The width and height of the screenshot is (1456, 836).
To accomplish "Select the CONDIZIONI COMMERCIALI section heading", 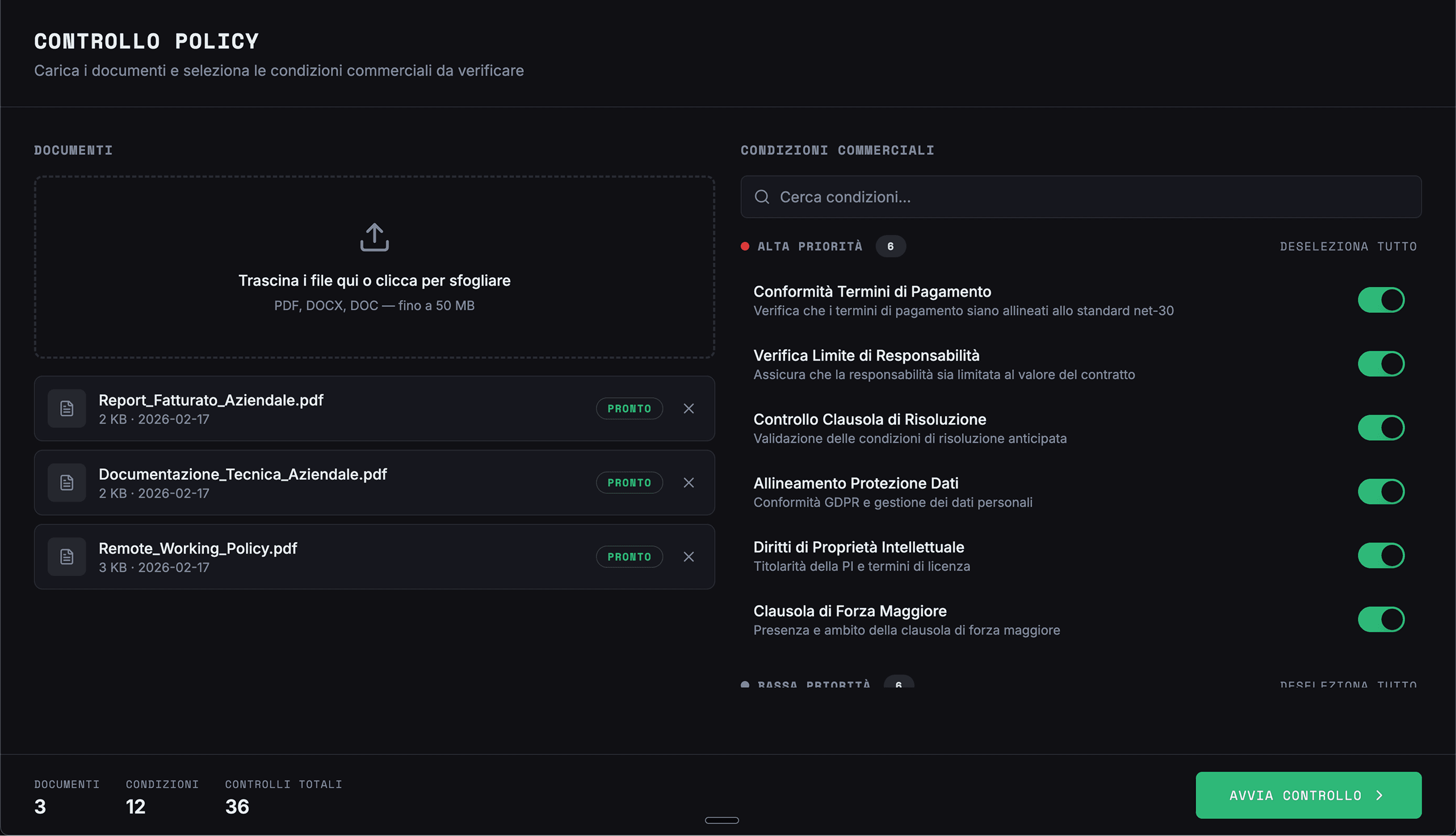I will pos(837,150).
